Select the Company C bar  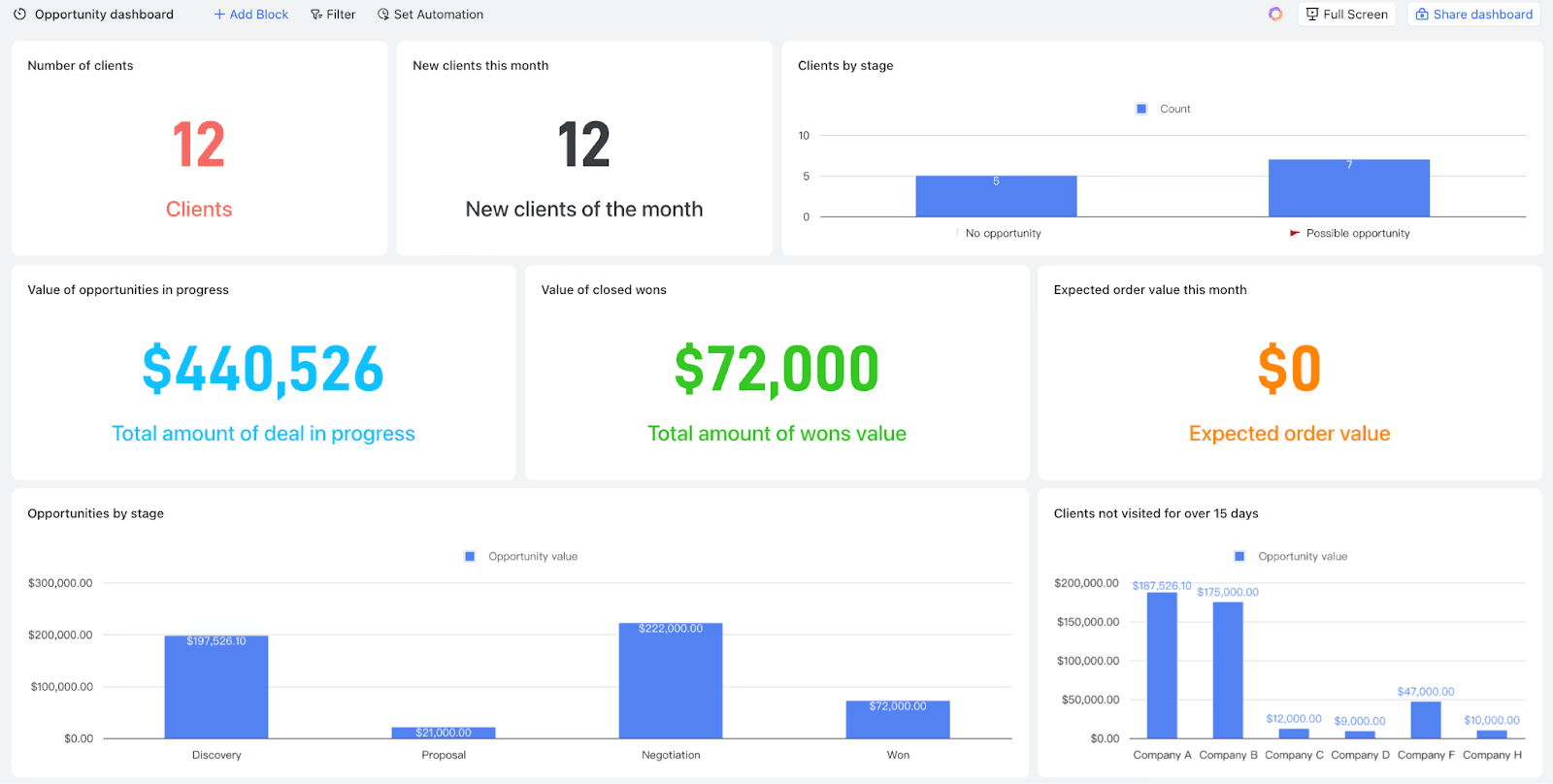tap(1294, 734)
